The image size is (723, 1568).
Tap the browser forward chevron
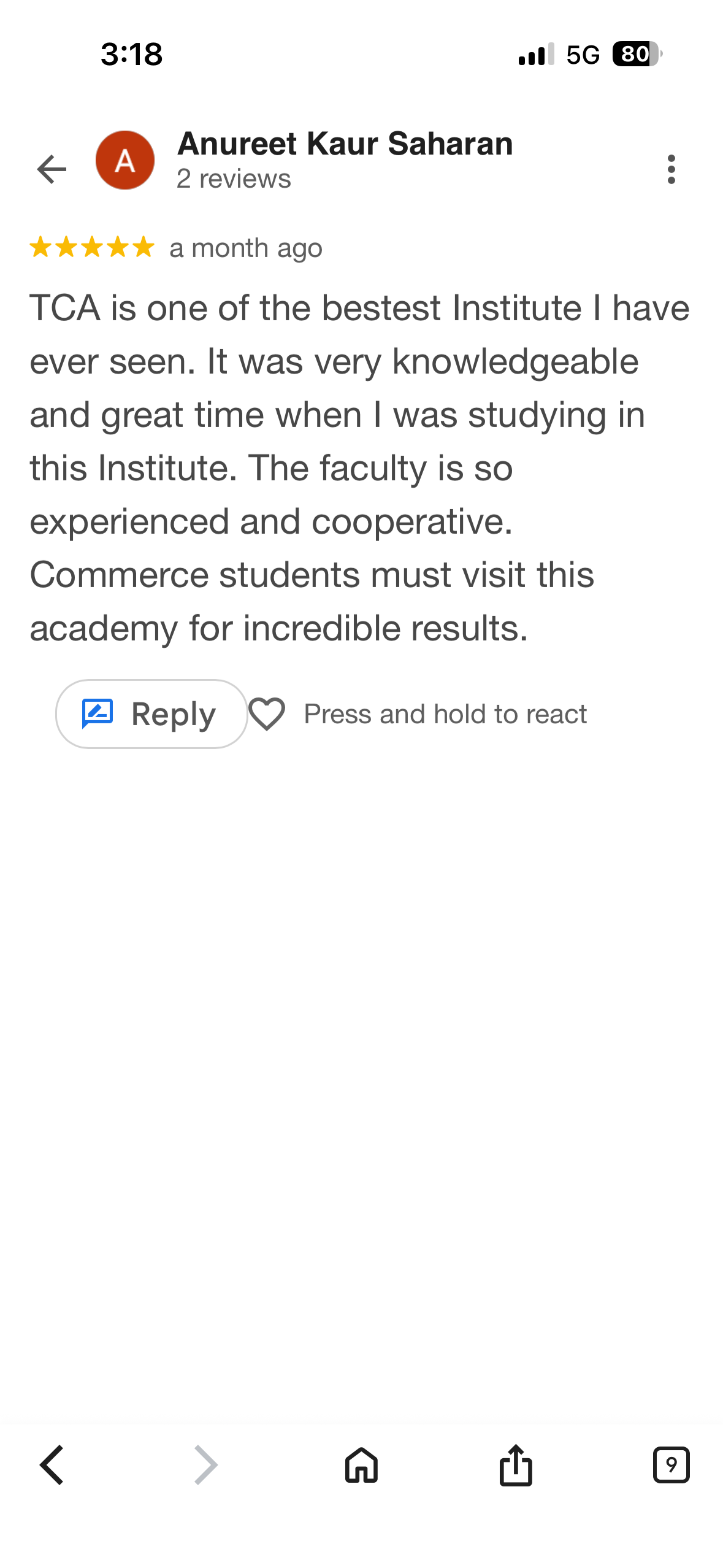coord(206,1465)
